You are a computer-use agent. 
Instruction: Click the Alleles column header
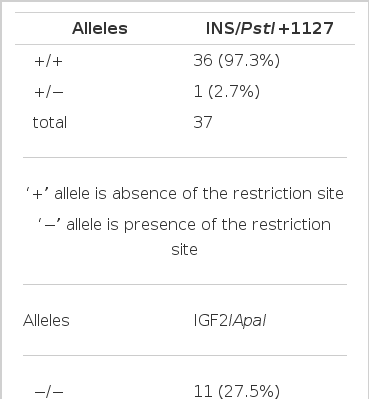(x=100, y=28)
